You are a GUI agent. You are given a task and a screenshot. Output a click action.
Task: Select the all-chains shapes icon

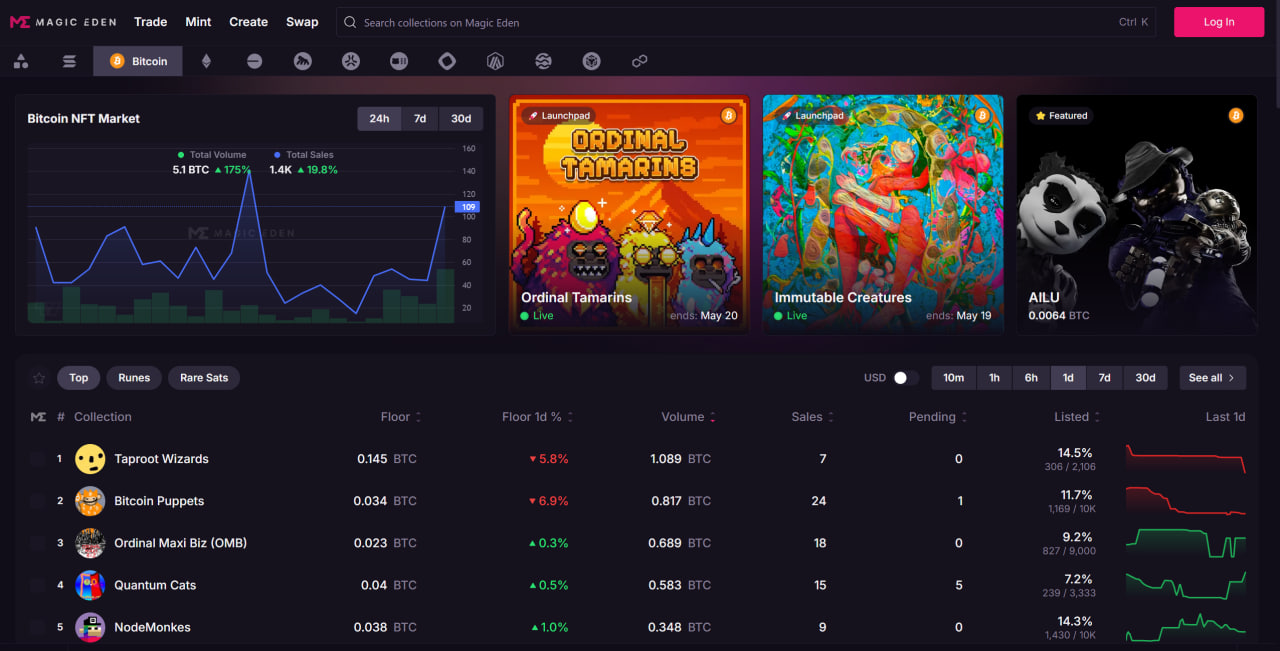21,62
